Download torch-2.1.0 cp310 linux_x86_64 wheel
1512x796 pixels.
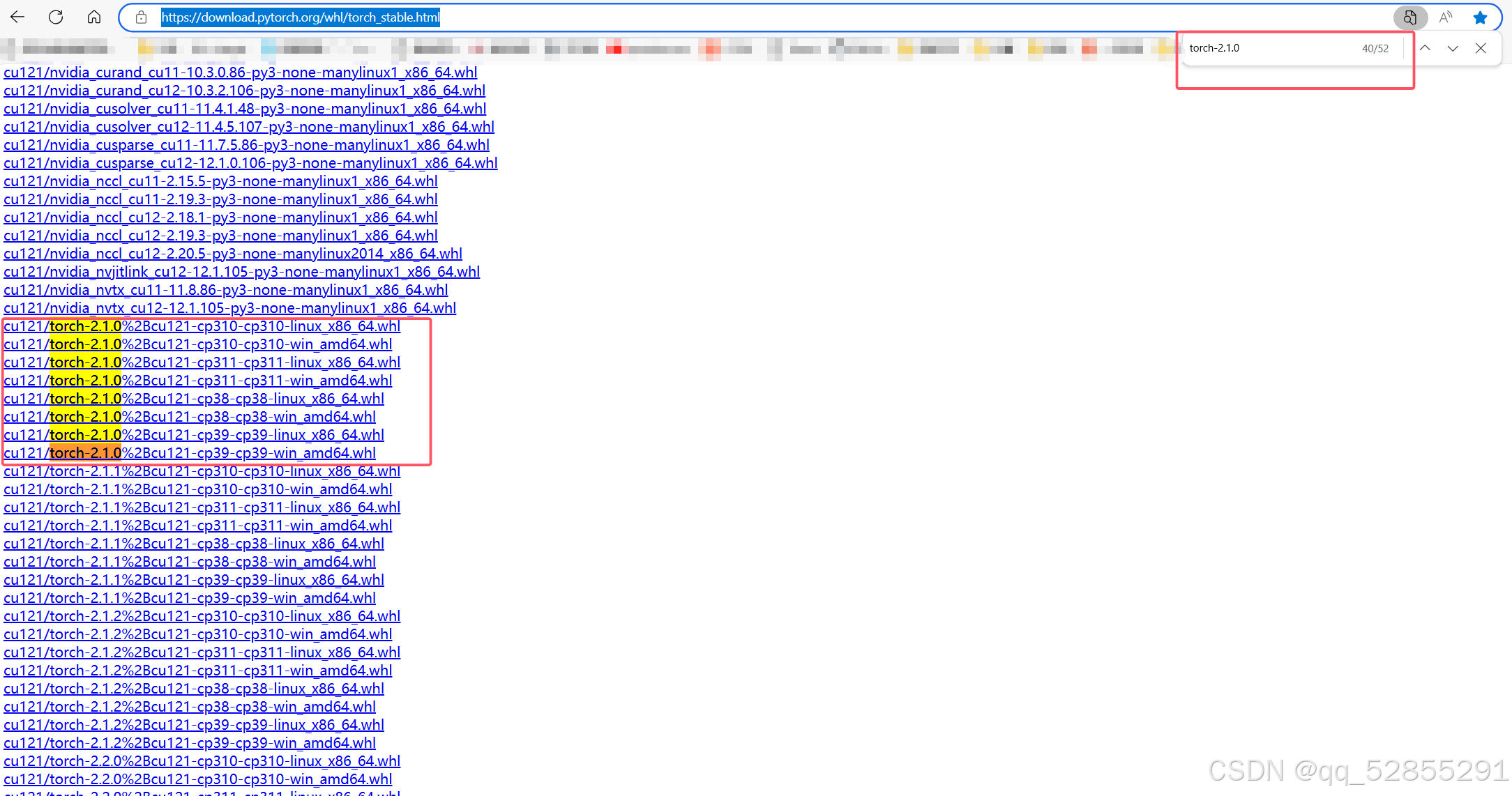[202, 326]
